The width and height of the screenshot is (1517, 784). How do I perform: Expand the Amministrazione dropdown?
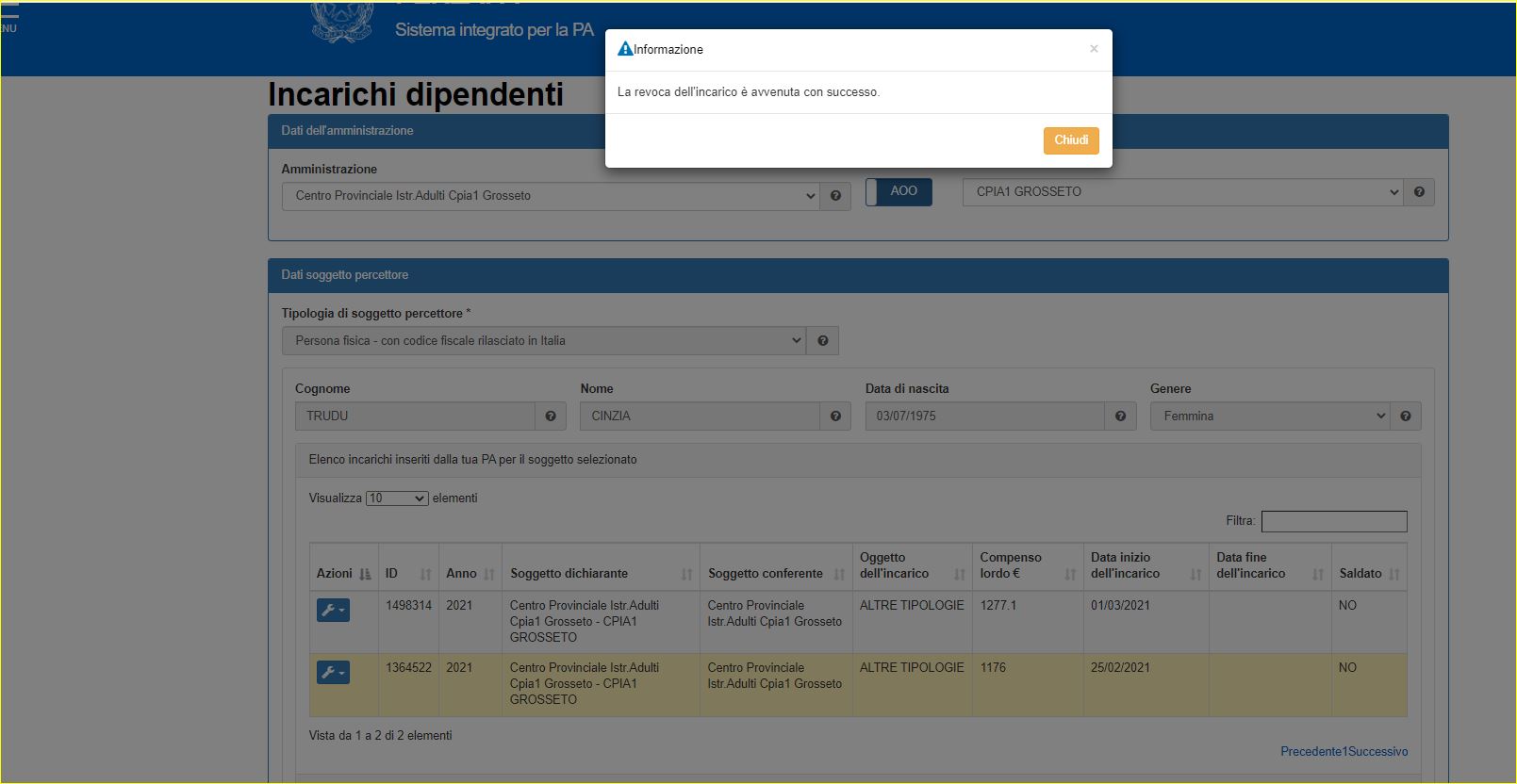551,196
